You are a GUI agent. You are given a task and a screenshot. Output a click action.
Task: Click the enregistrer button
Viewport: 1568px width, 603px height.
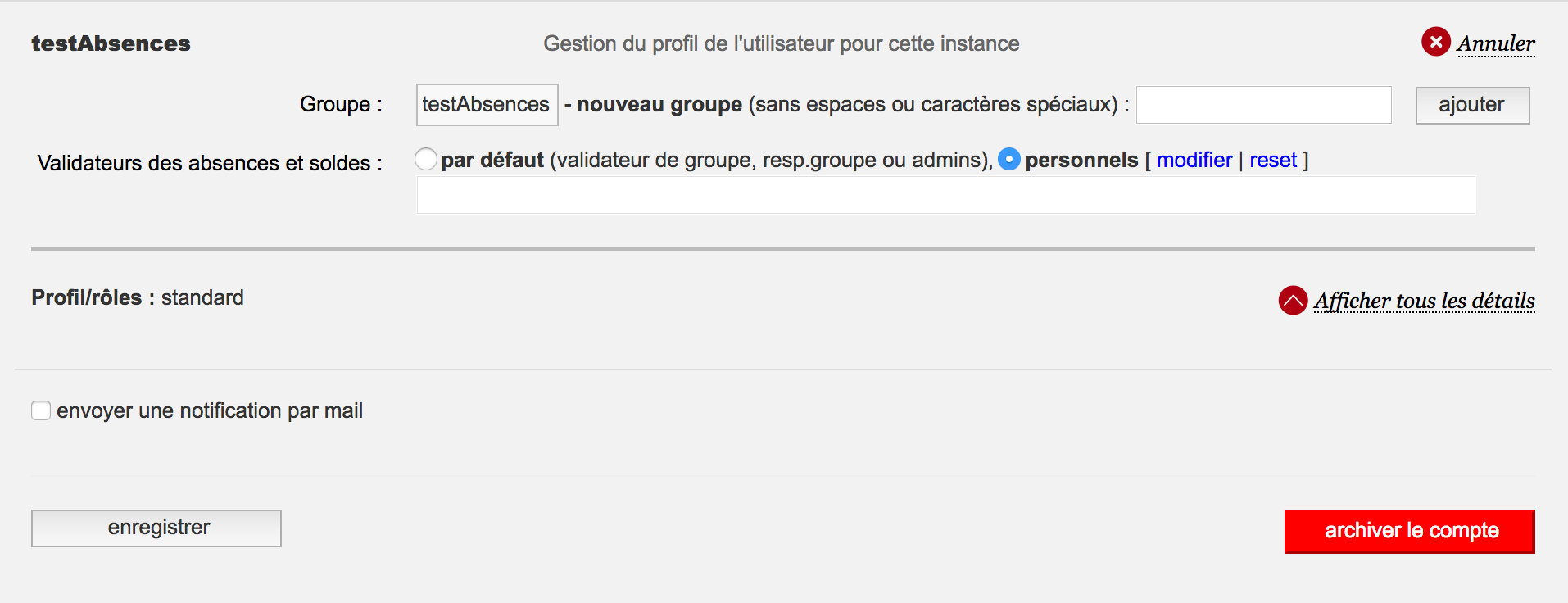point(156,528)
